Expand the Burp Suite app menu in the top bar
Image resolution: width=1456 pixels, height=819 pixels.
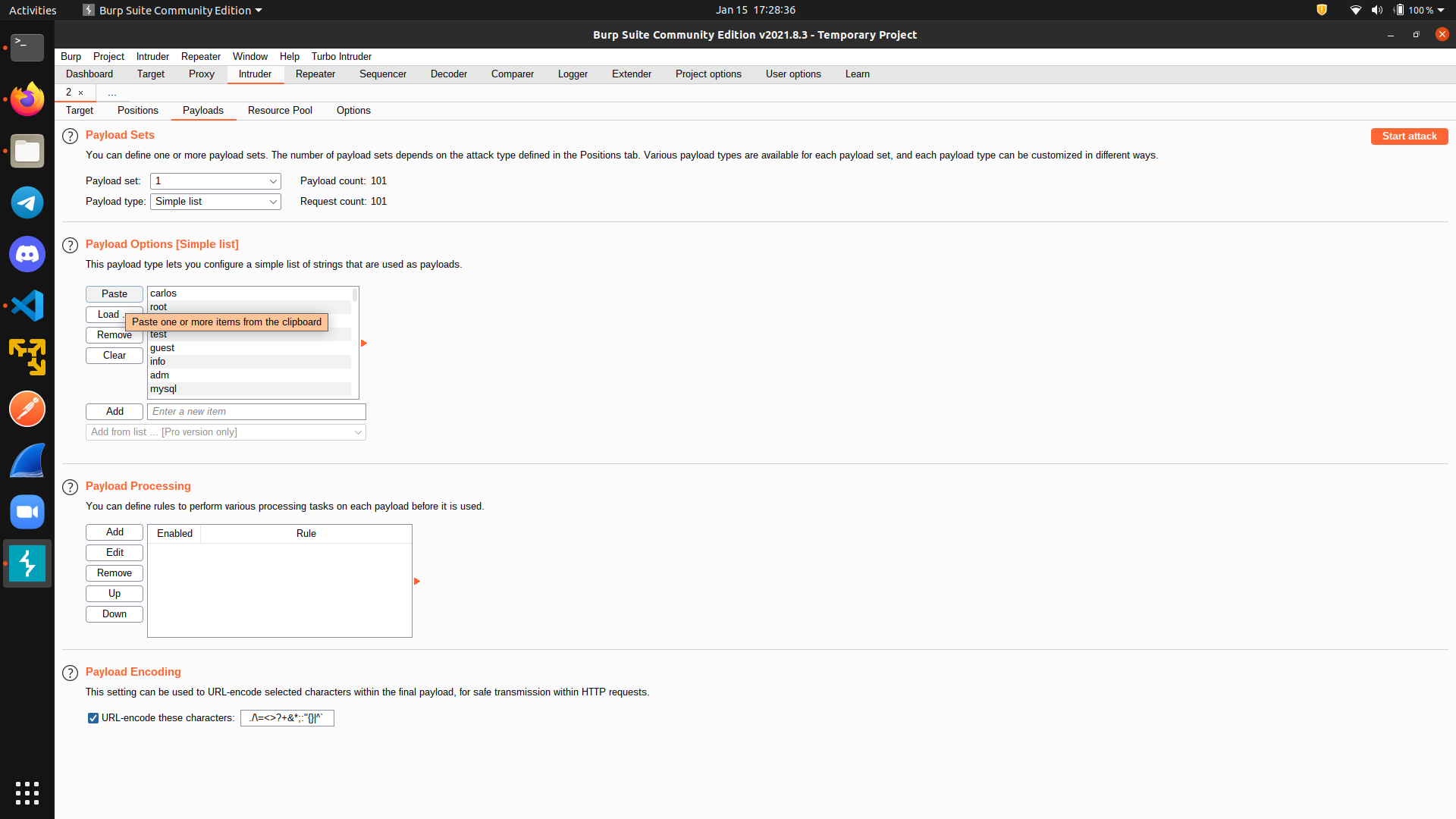pos(173,10)
